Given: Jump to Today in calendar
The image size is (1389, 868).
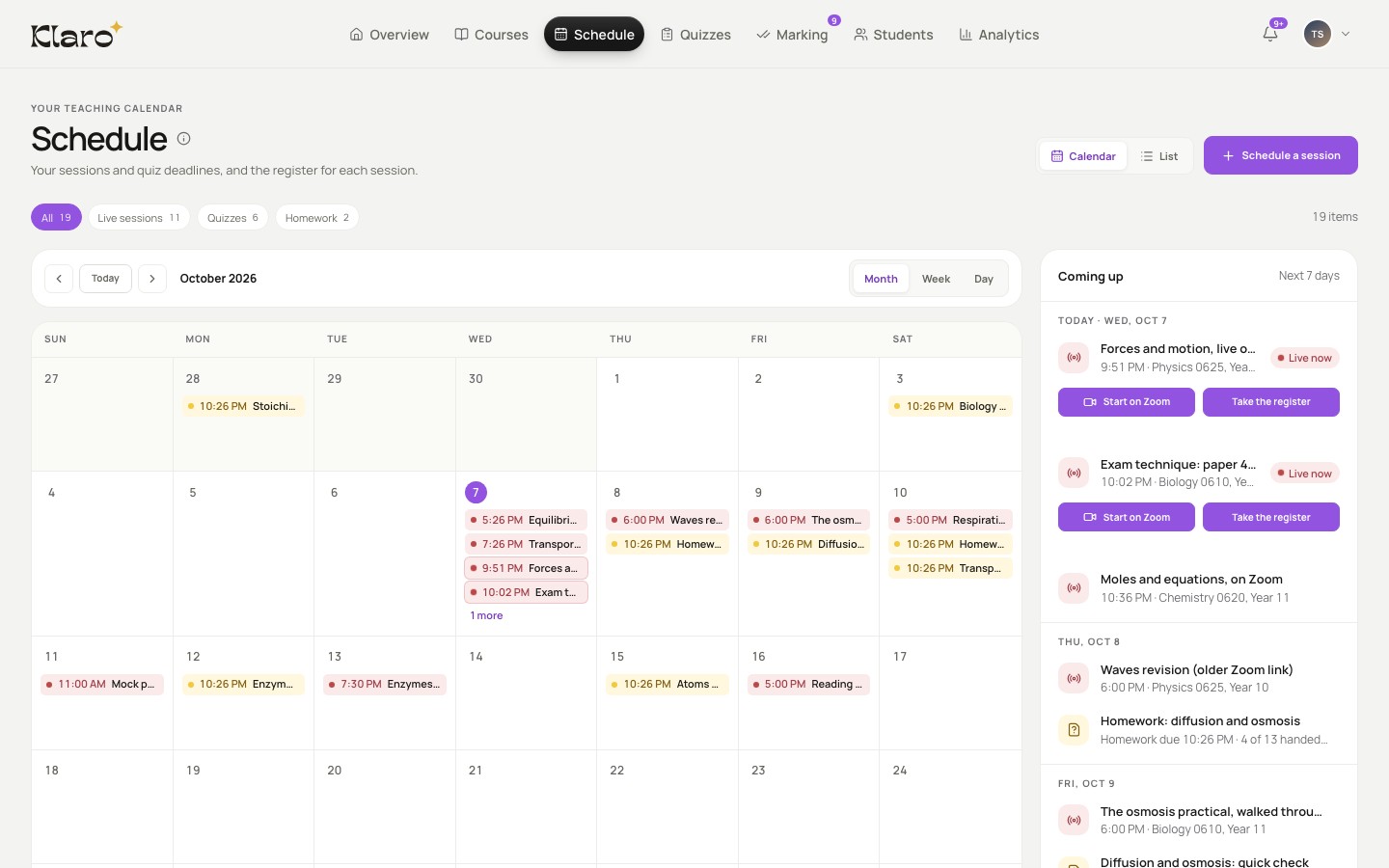Looking at the screenshot, I should tap(105, 279).
